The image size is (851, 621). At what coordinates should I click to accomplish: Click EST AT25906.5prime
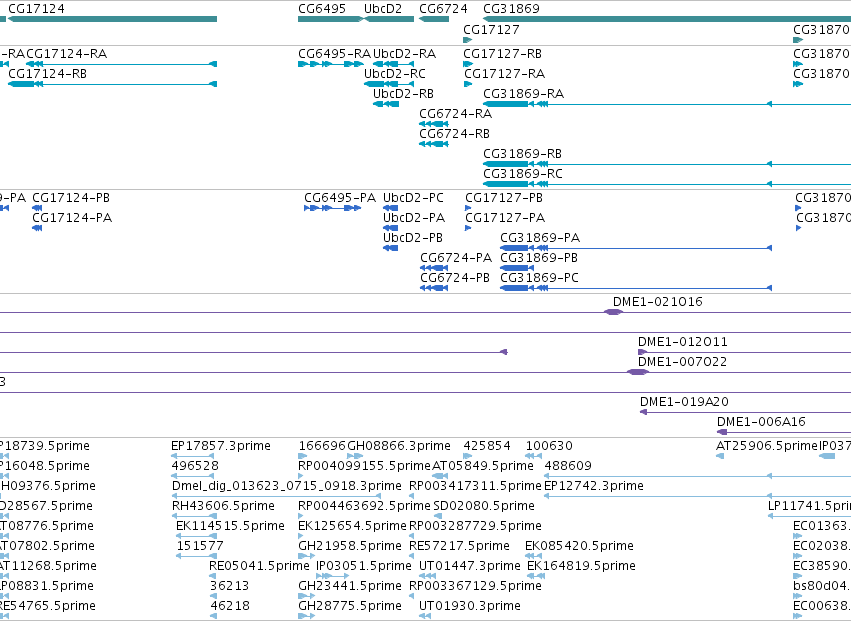tap(767, 446)
